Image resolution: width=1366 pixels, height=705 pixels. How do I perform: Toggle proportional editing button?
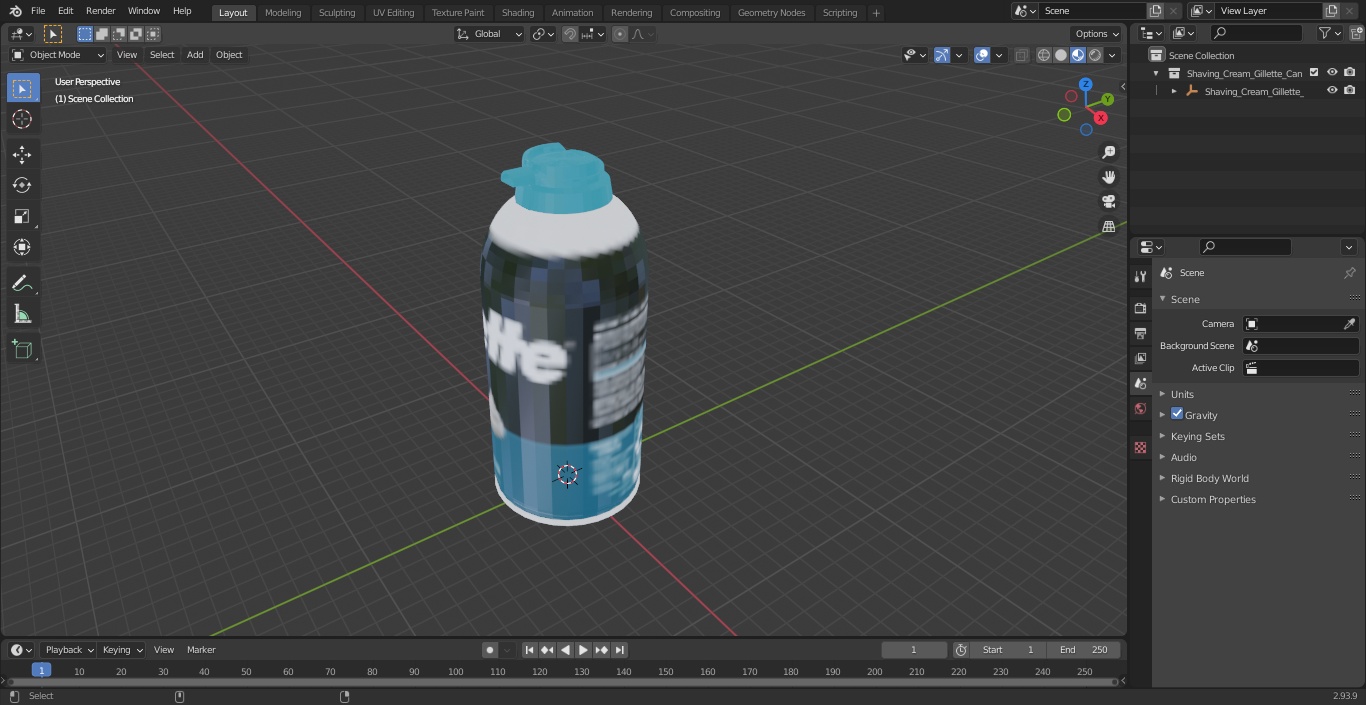tap(620, 34)
